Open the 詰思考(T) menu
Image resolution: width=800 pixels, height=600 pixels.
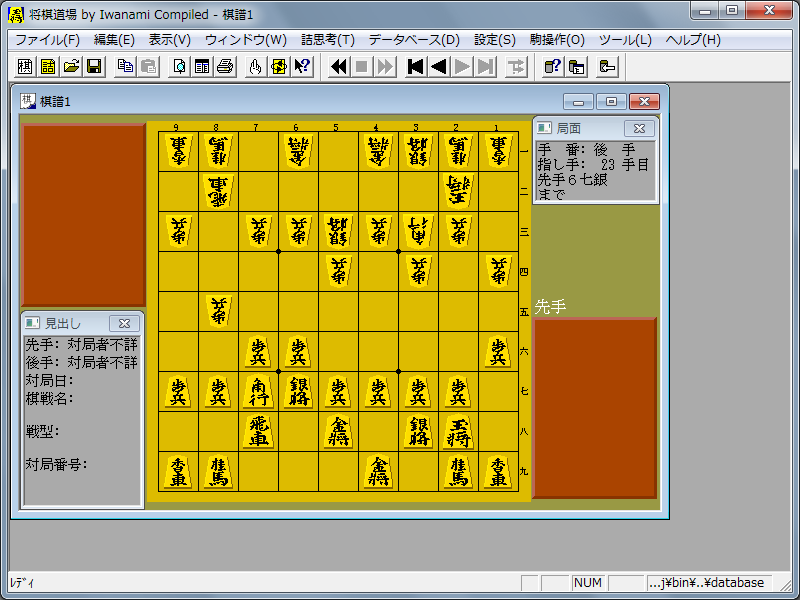(328, 40)
